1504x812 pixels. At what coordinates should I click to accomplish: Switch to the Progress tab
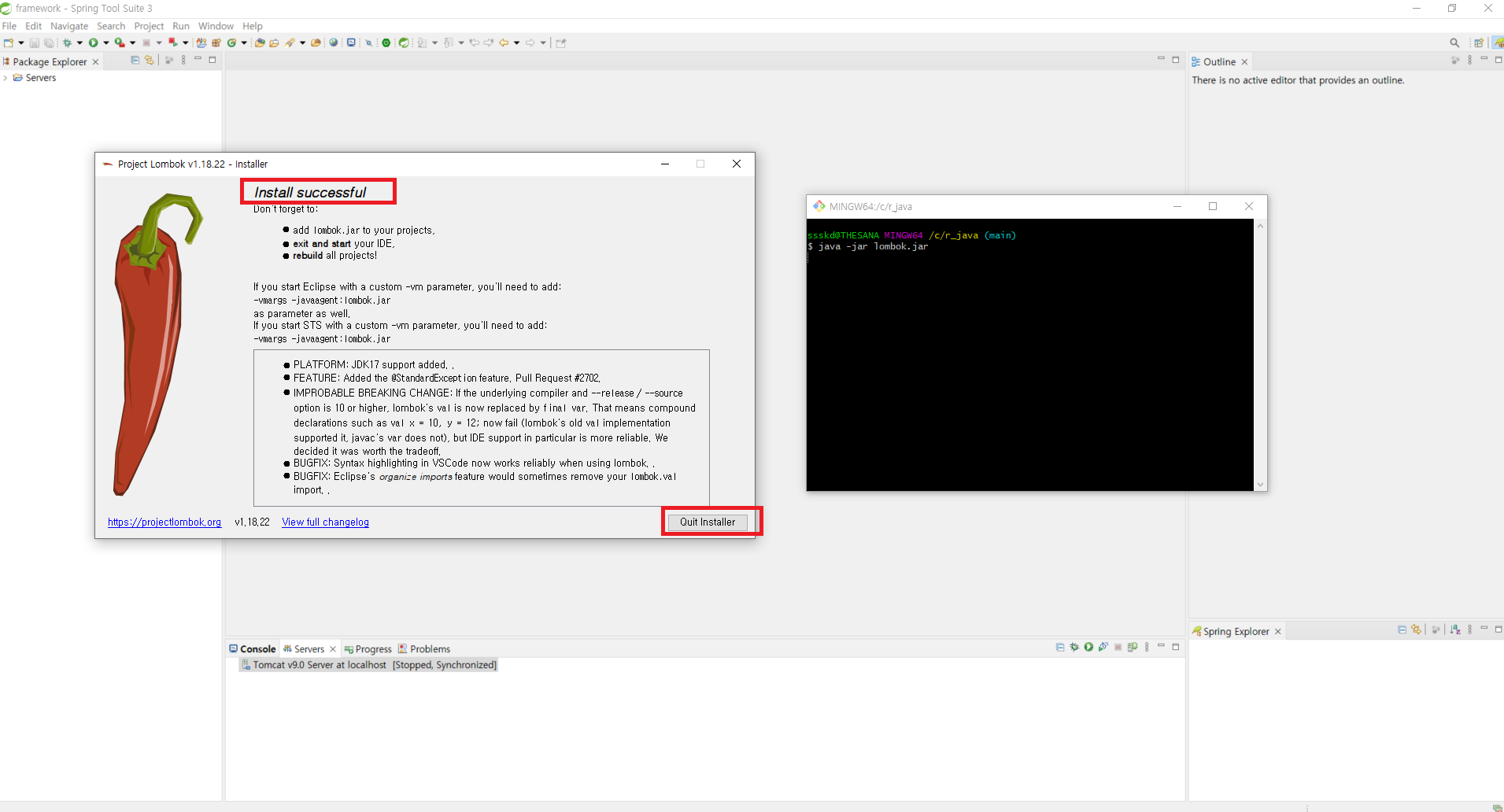368,649
